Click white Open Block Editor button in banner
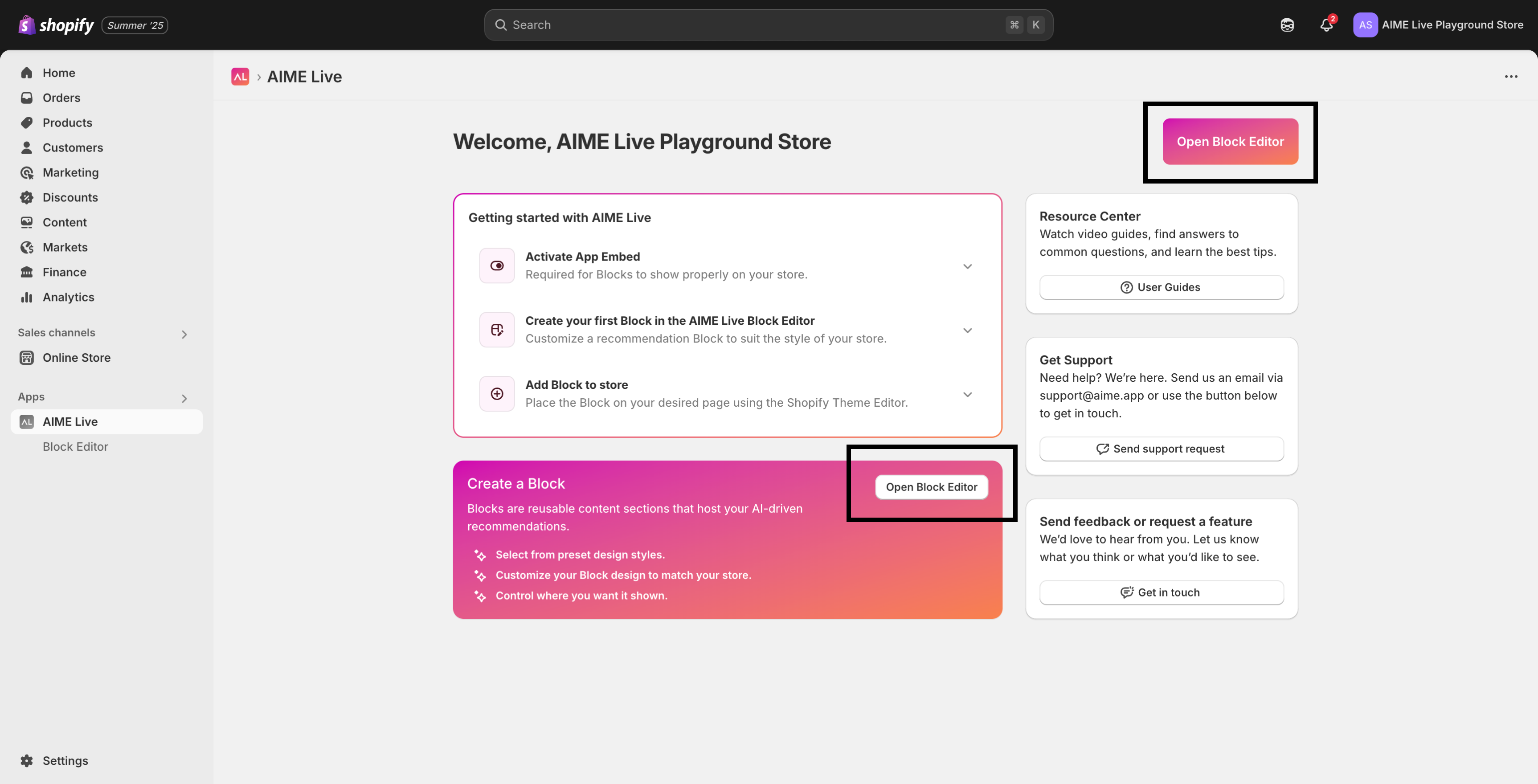The height and width of the screenshot is (784, 1538). (x=931, y=486)
